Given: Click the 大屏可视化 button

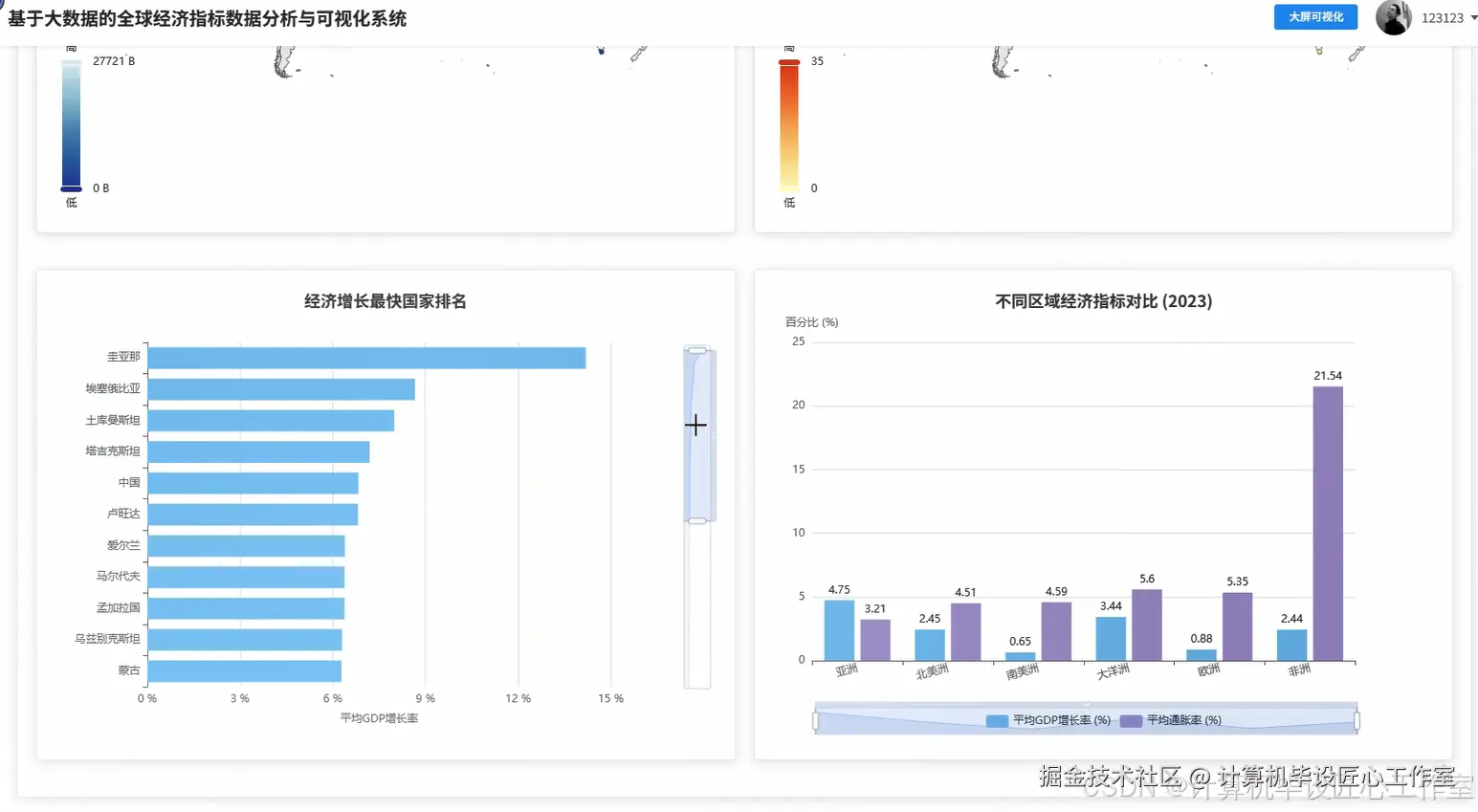Looking at the screenshot, I should tap(1315, 17).
